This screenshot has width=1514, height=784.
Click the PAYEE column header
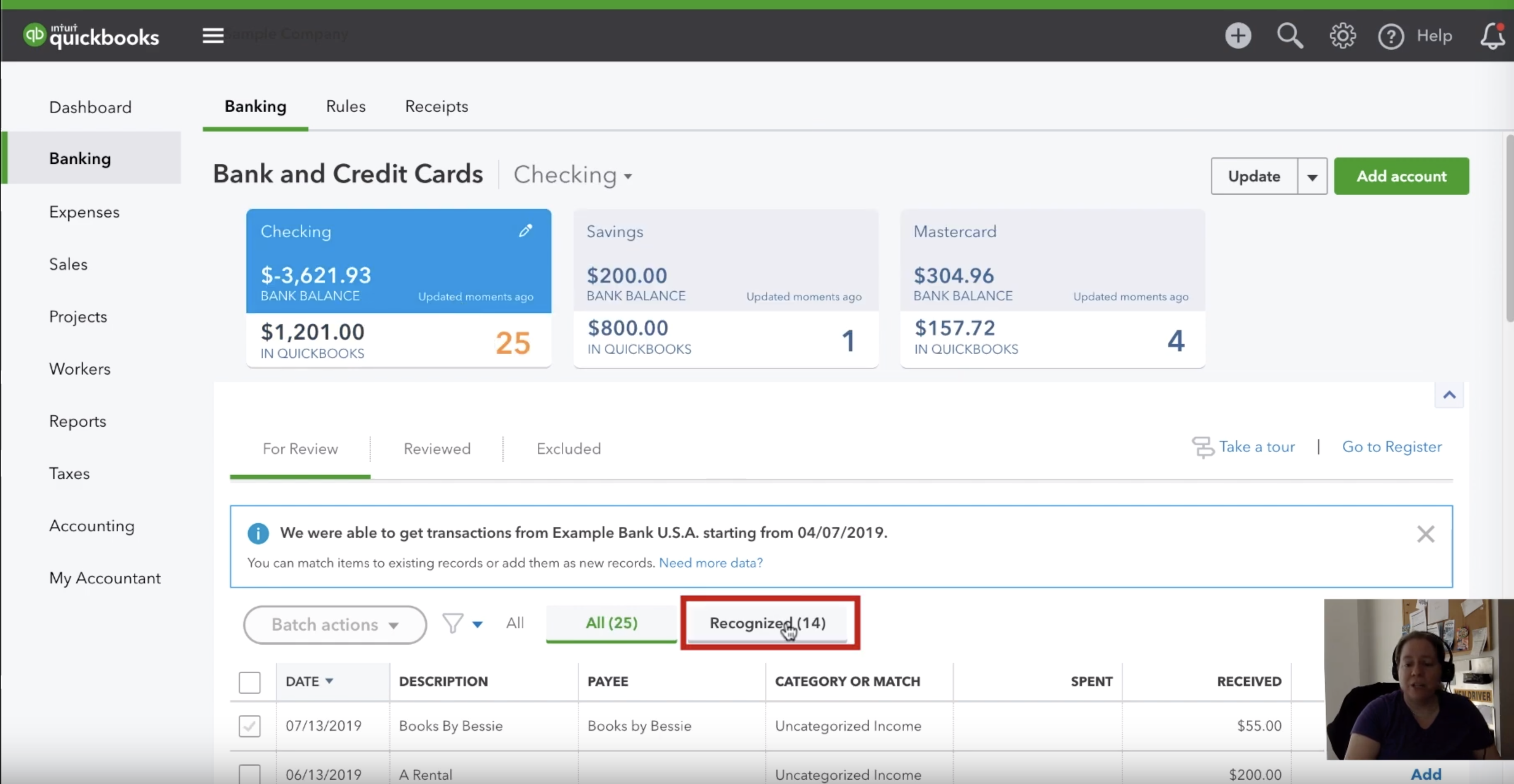click(x=608, y=681)
